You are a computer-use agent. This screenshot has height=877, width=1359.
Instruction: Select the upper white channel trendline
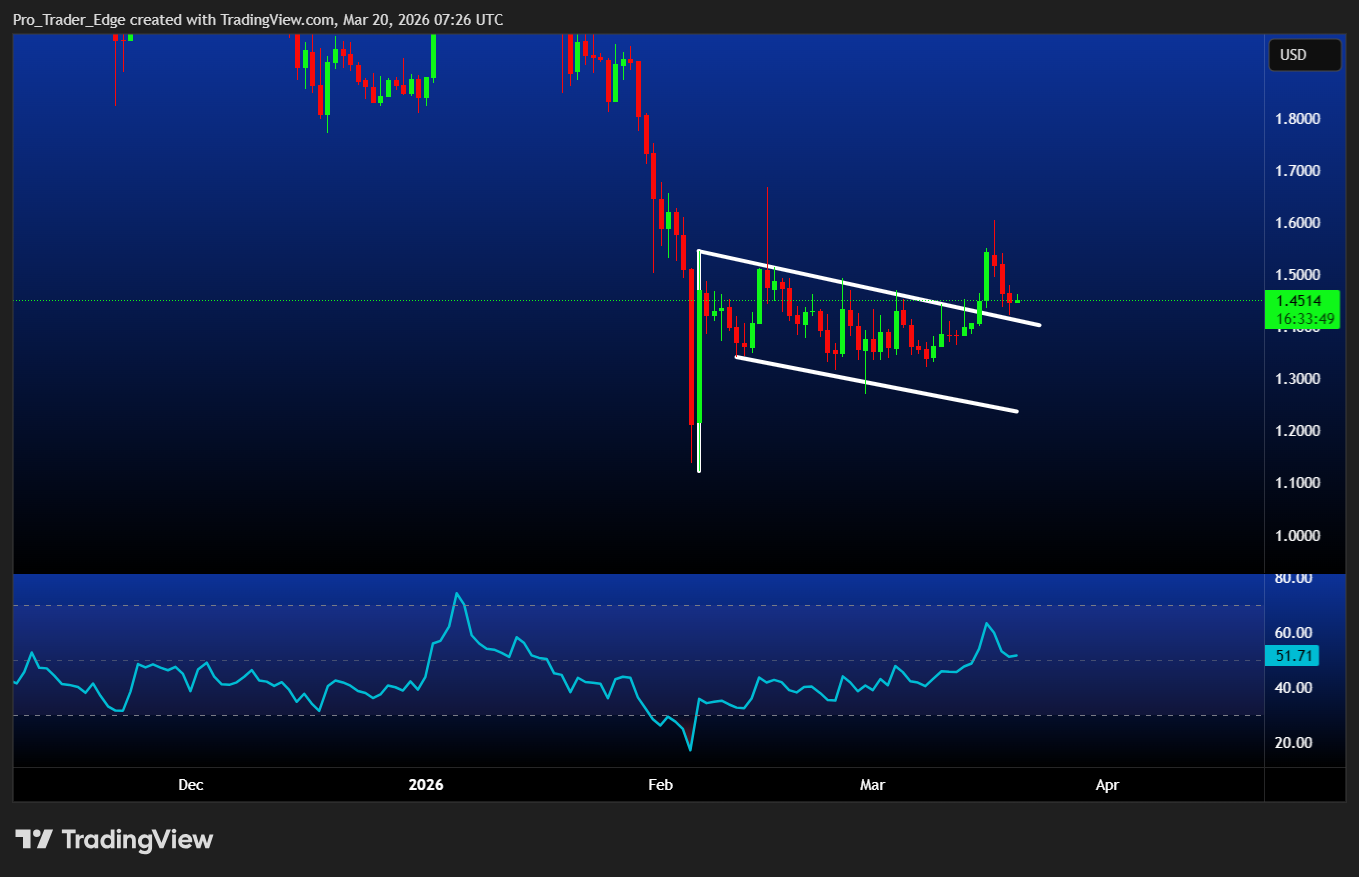click(870, 288)
